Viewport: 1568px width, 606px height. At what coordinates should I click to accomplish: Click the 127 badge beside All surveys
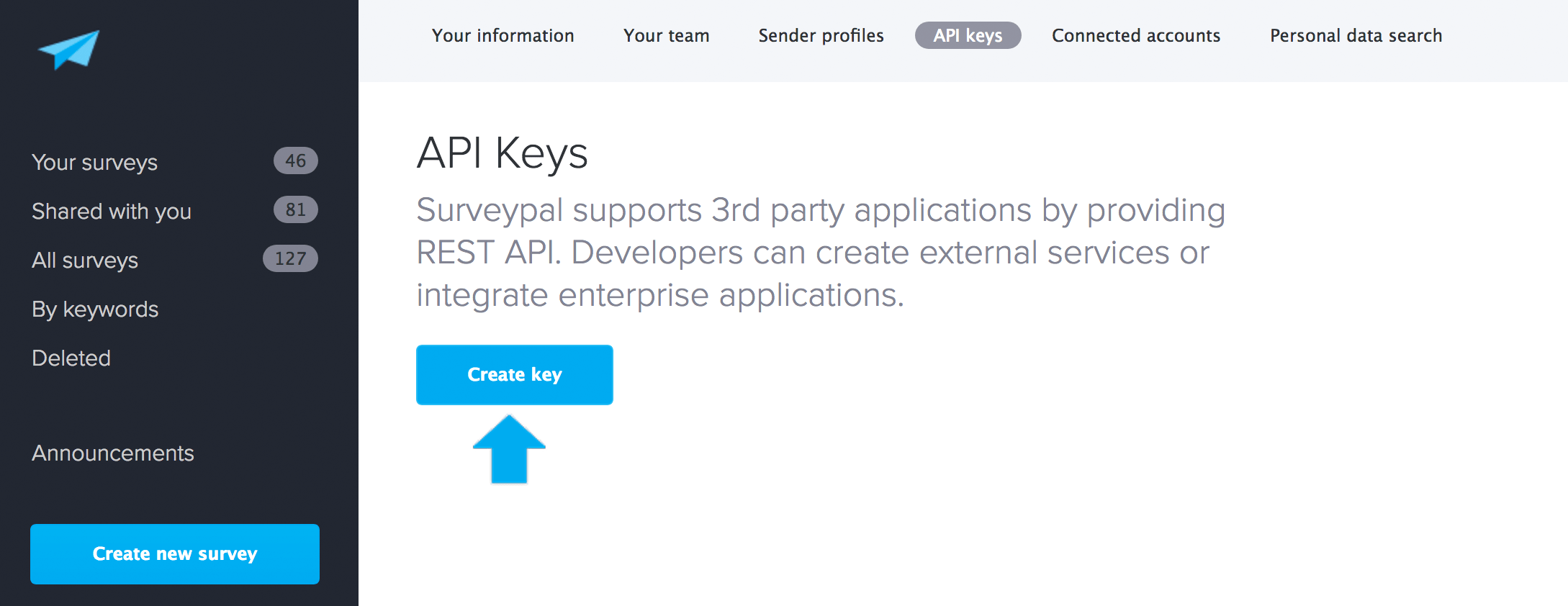tap(289, 258)
